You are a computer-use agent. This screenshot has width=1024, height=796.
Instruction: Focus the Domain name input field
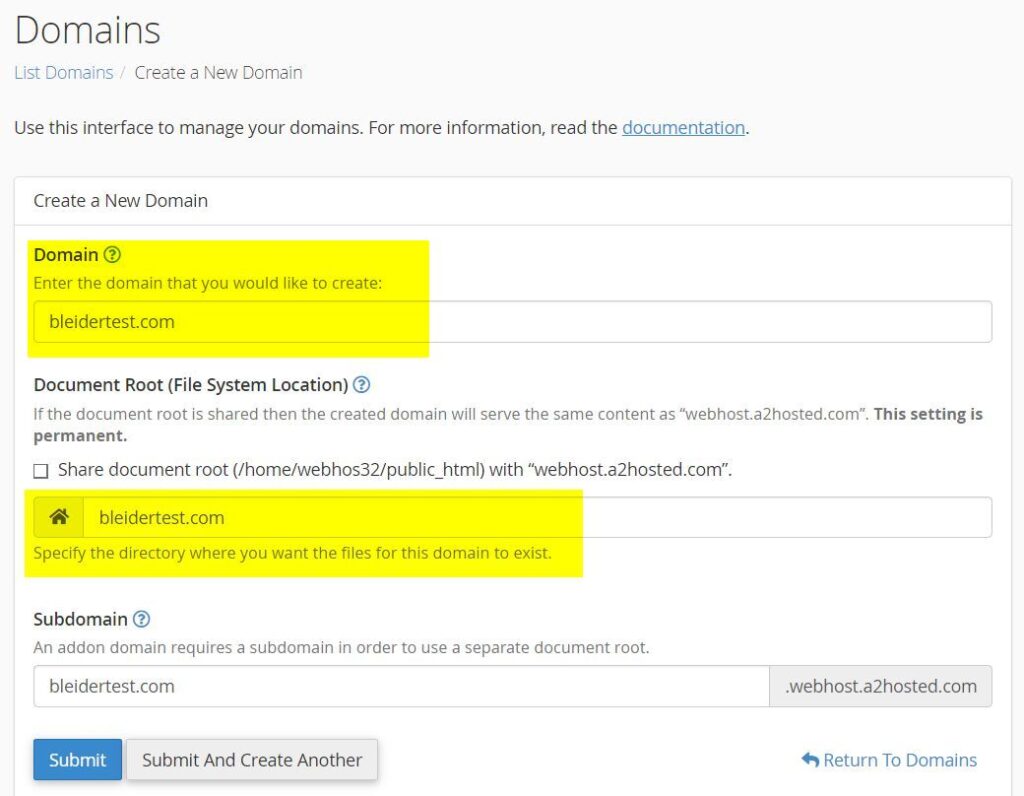tap(512, 322)
